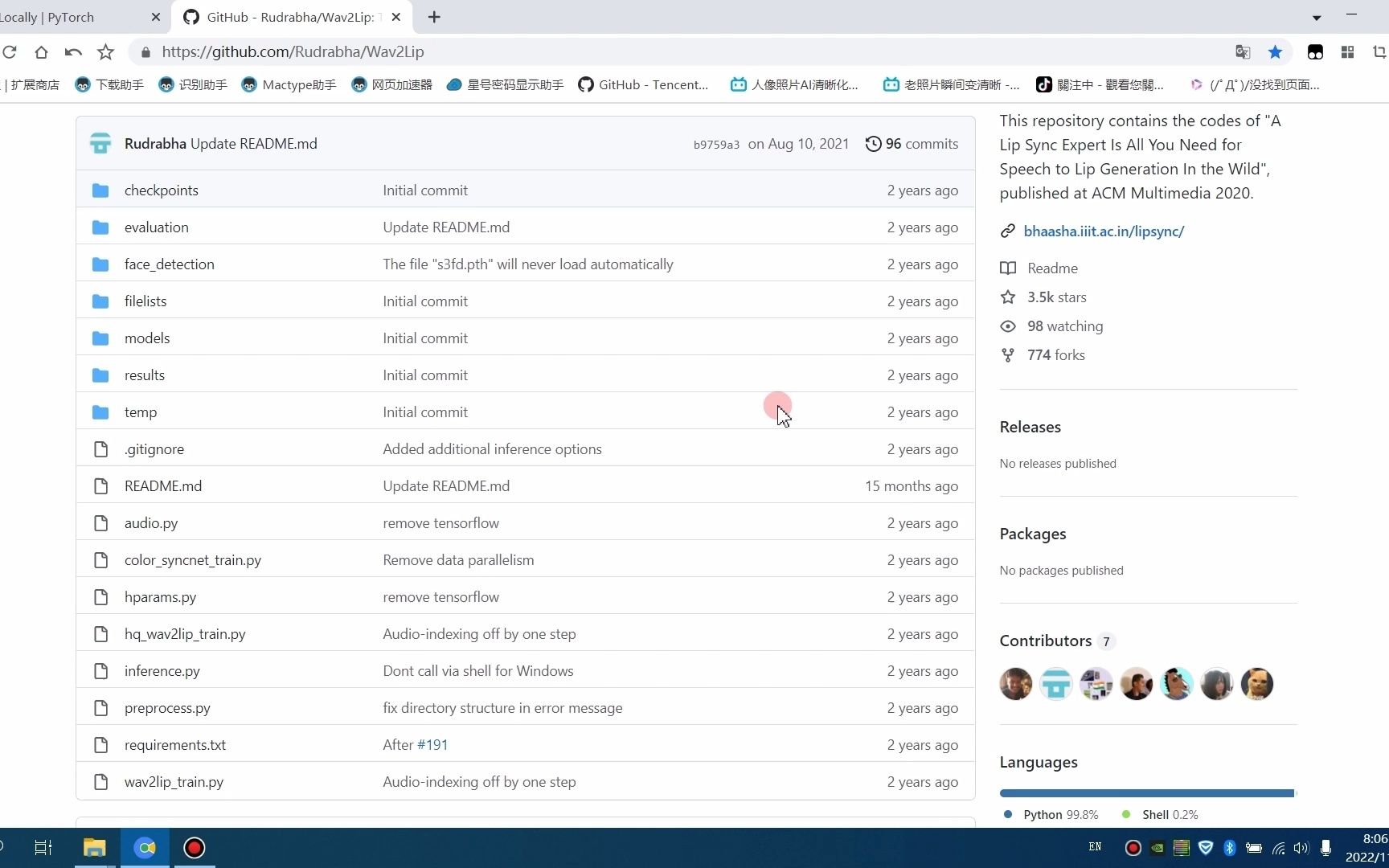The width and height of the screenshot is (1389, 868).
Task: Open Task View on the taskbar
Action: 43,848
